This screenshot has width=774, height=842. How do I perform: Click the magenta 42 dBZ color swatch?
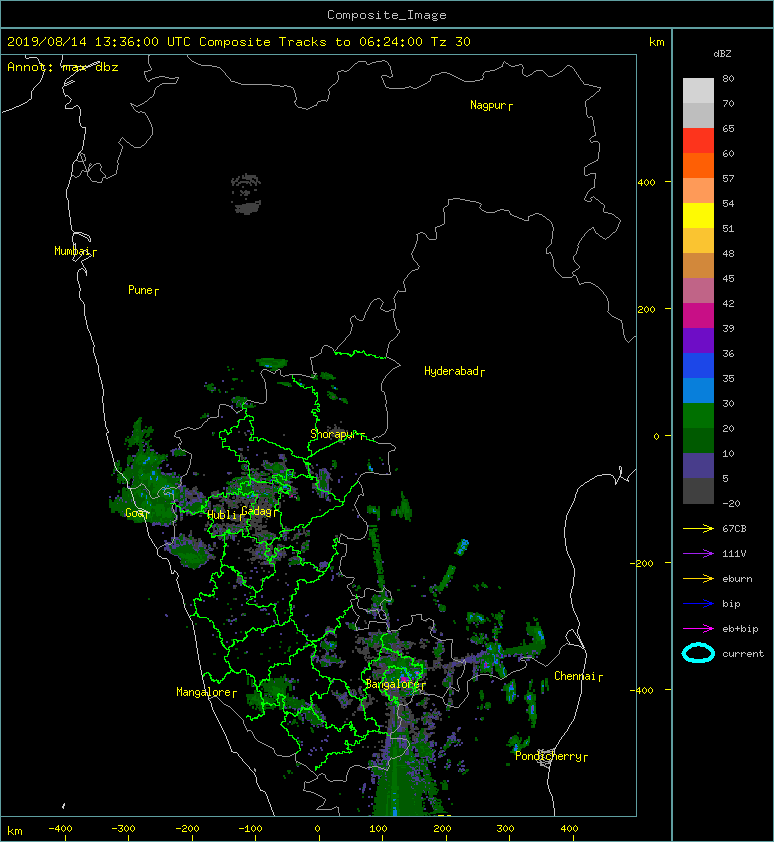698,315
